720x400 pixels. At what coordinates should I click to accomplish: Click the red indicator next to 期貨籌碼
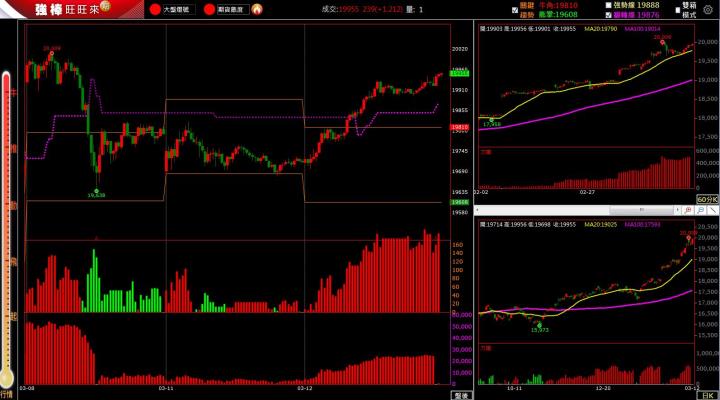pos(209,9)
